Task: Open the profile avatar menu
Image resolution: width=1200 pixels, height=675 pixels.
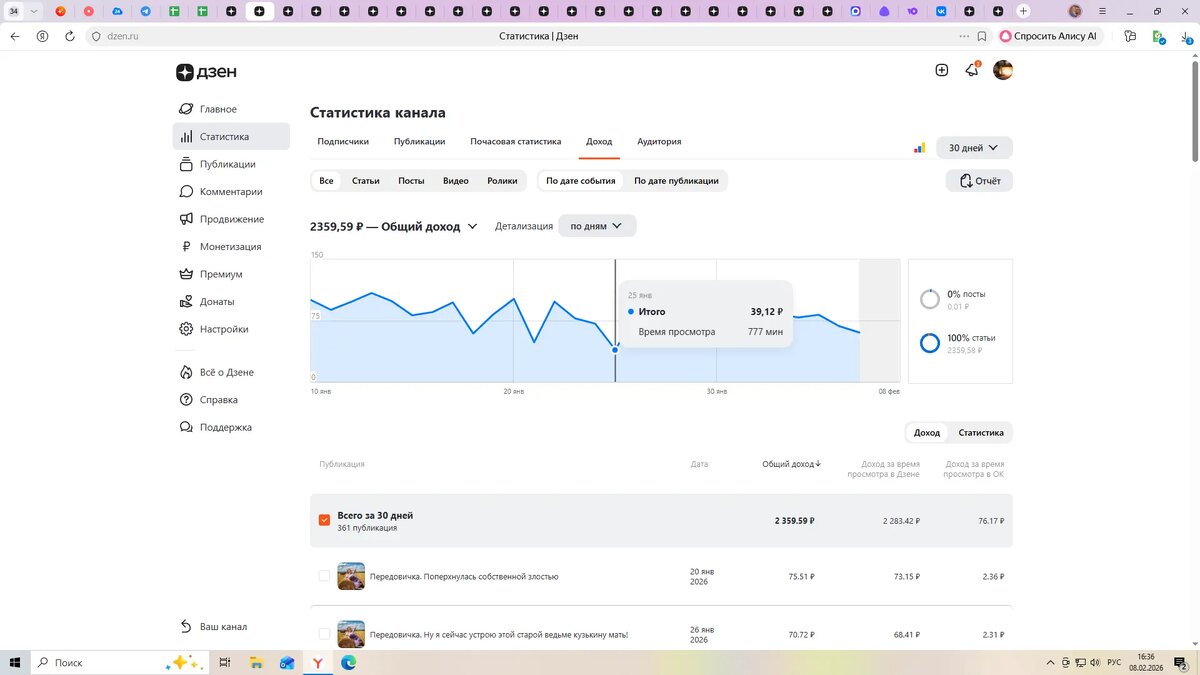Action: coord(1002,70)
